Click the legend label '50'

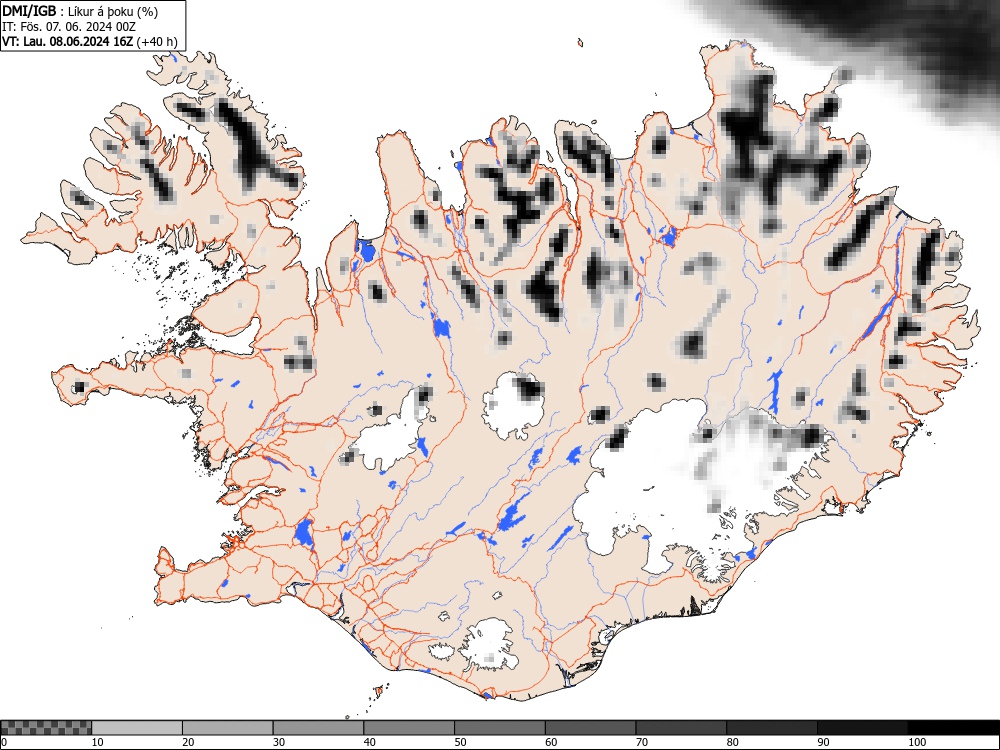pos(460,742)
